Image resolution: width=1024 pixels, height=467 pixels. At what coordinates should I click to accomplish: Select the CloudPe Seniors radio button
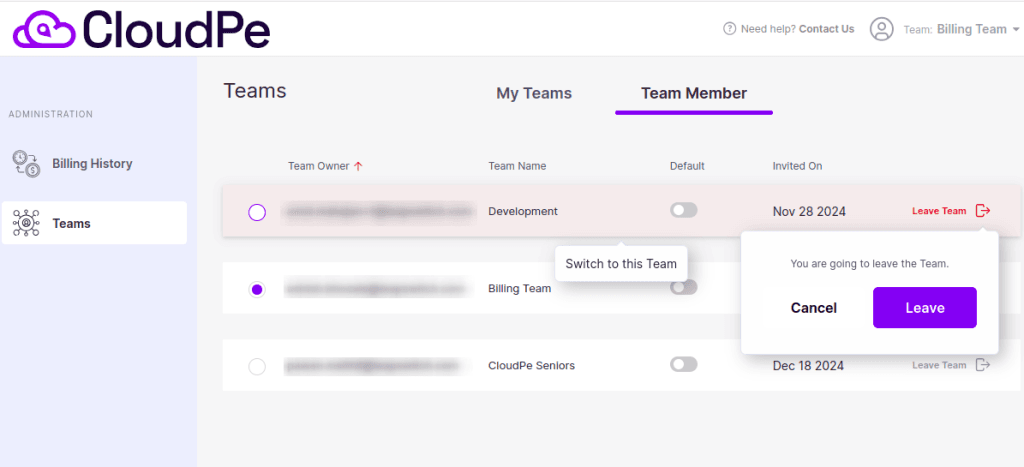tap(257, 366)
